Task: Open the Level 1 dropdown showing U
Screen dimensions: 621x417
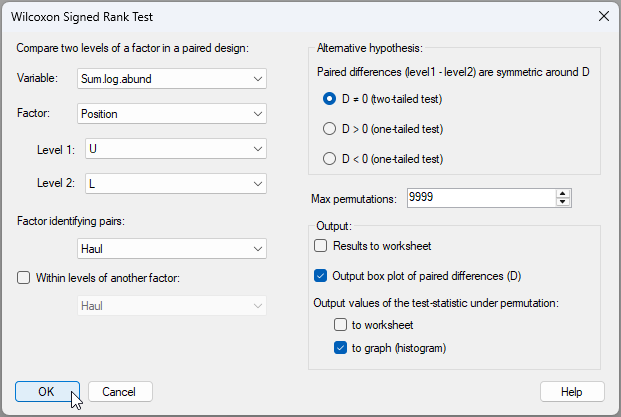Action: tap(175, 149)
